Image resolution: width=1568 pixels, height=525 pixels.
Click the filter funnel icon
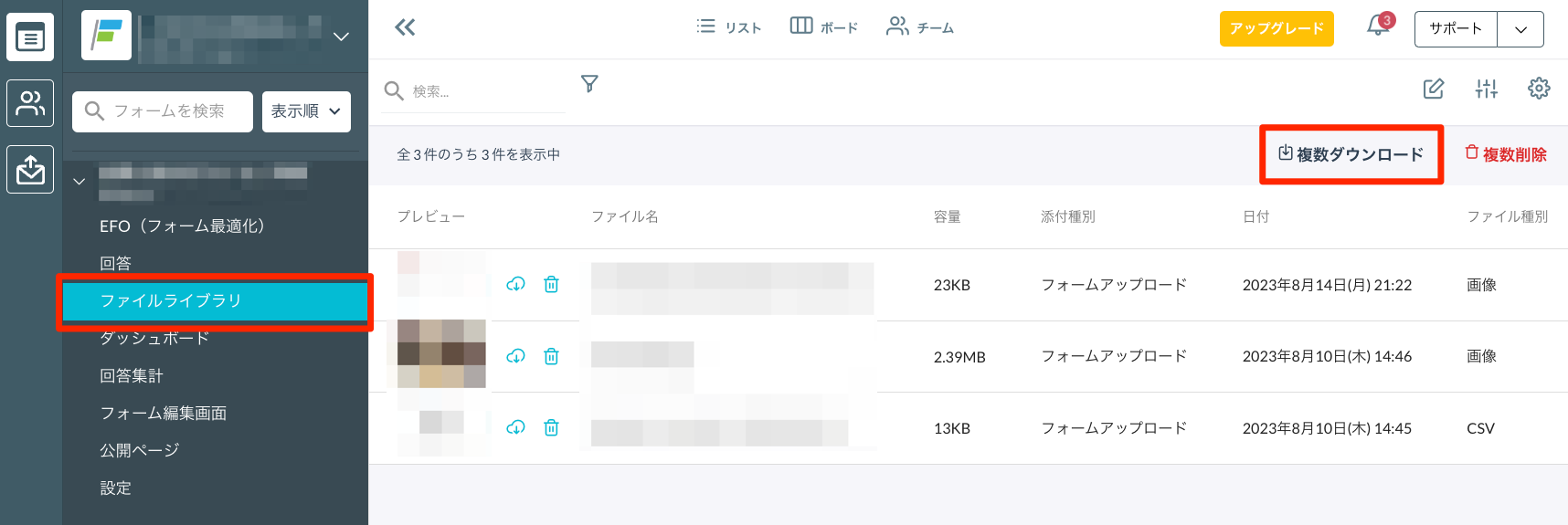[589, 84]
